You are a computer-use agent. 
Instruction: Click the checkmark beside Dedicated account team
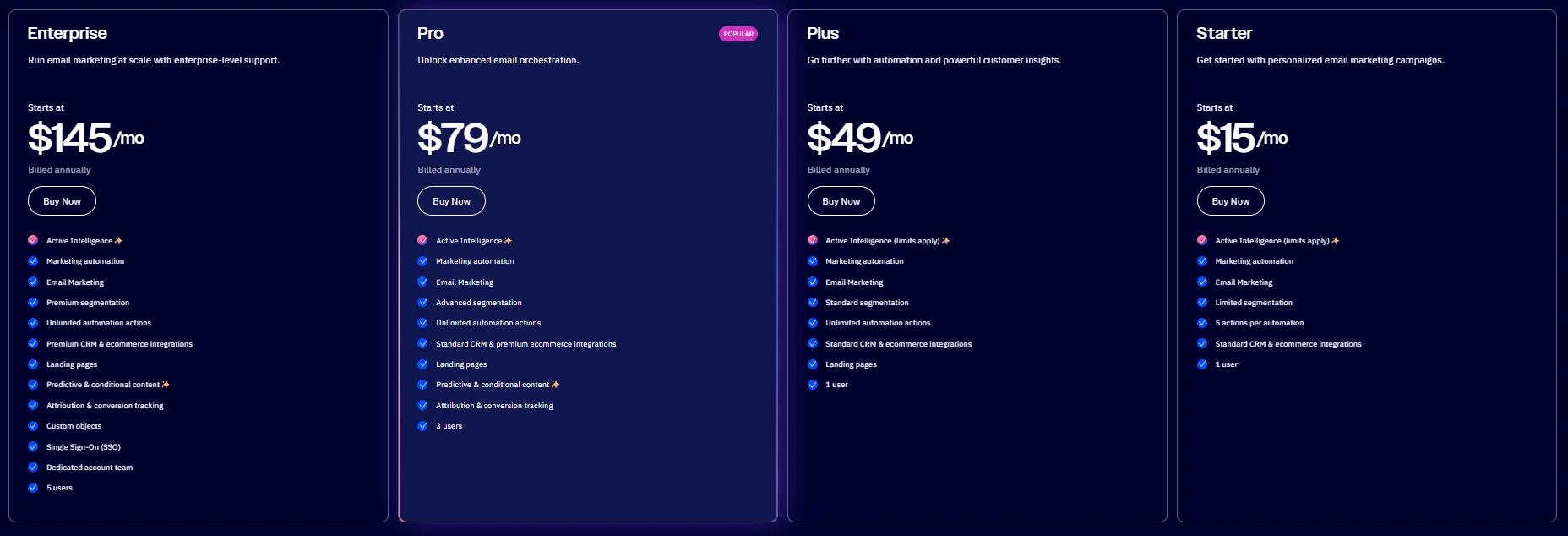tap(32, 467)
